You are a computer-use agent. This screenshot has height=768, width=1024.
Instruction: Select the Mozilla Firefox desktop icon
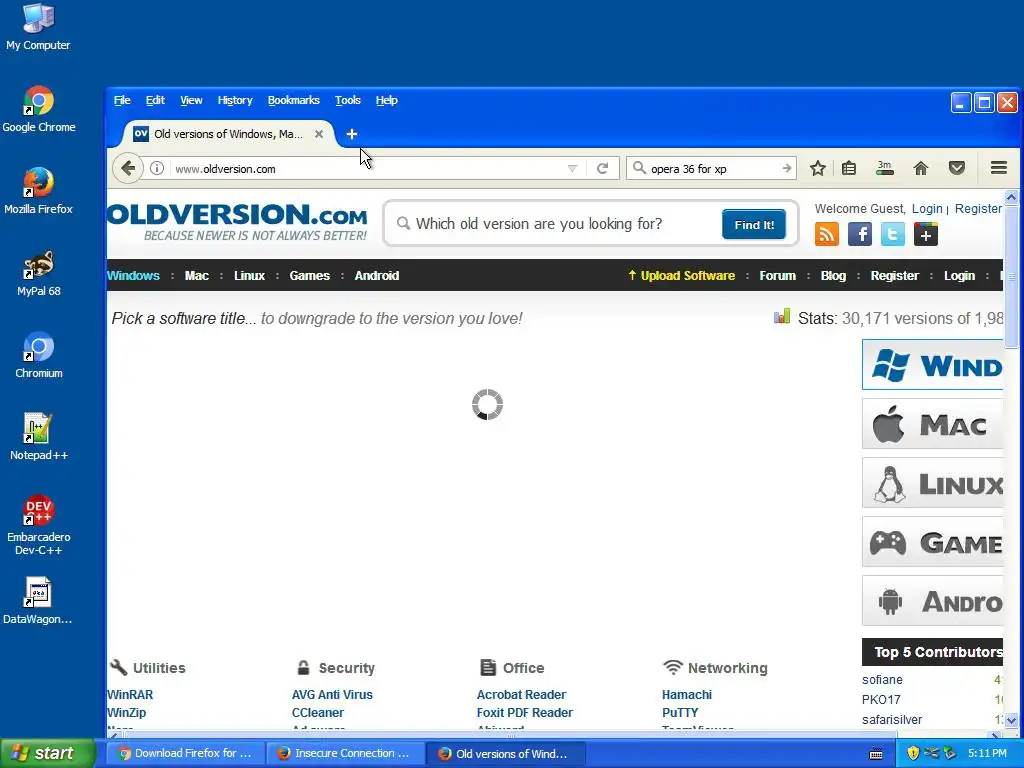point(39,191)
